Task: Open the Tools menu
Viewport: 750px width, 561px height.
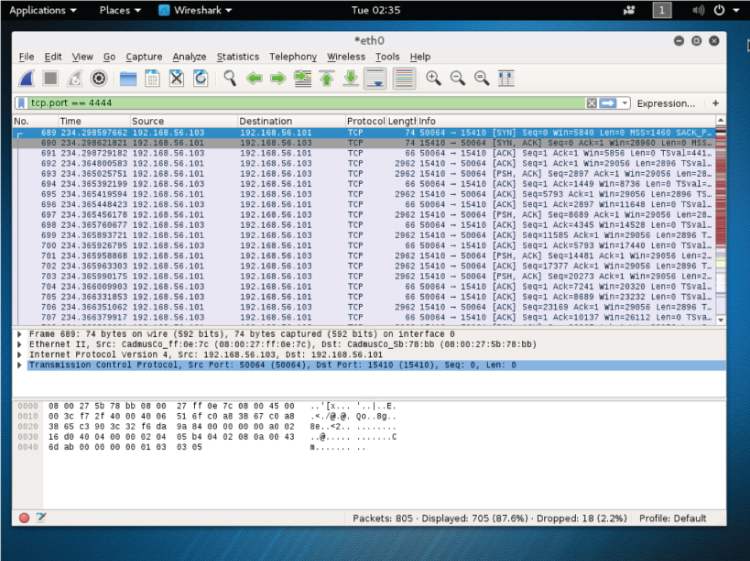Action: [387, 56]
